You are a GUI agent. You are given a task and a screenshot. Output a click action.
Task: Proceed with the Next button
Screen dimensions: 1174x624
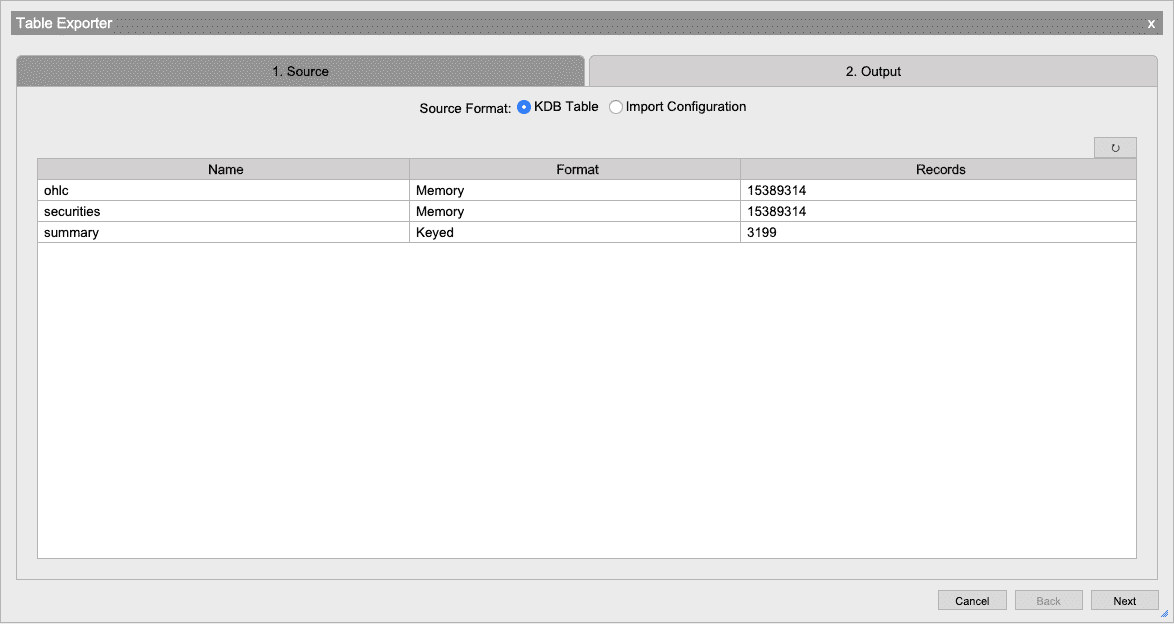point(1125,601)
